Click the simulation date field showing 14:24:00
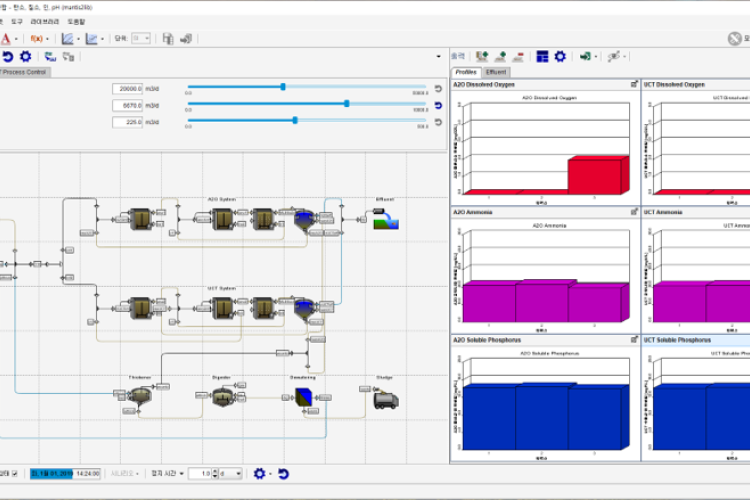The width and height of the screenshot is (750, 500). [x=65, y=473]
